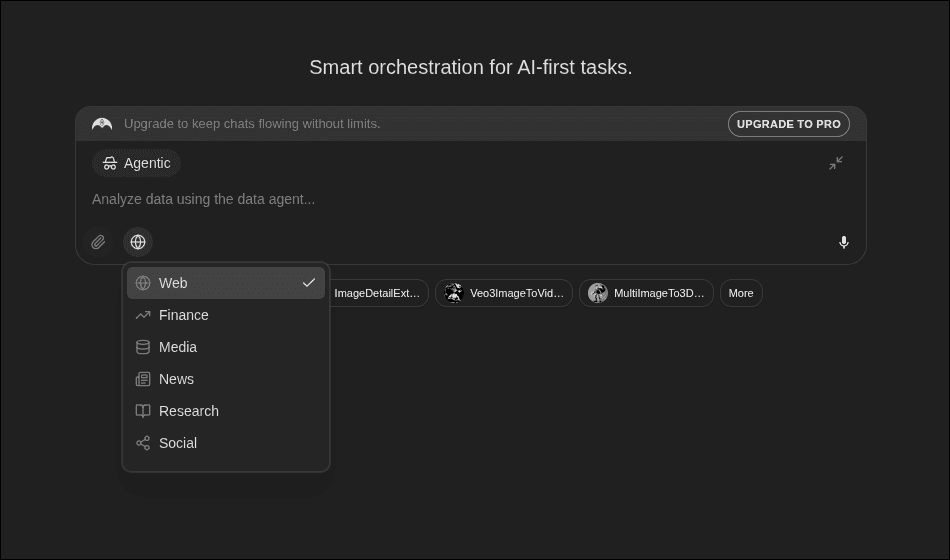This screenshot has height=560, width=950.
Task: Pick Social in the source list
Action: tap(225, 443)
